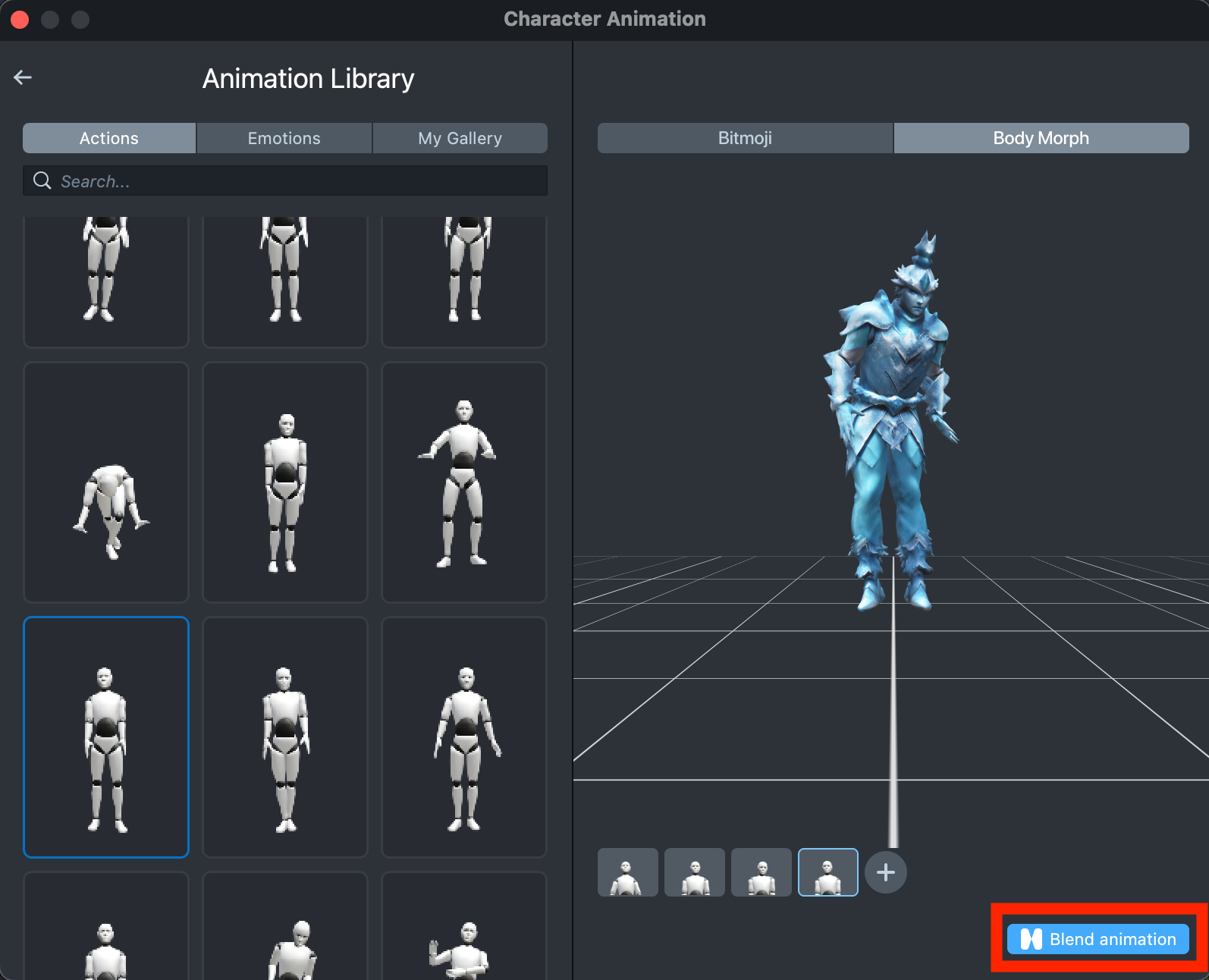The height and width of the screenshot is (980, 1209).
Task: Select the Body Morph tab
Action: pos(1041,138)
